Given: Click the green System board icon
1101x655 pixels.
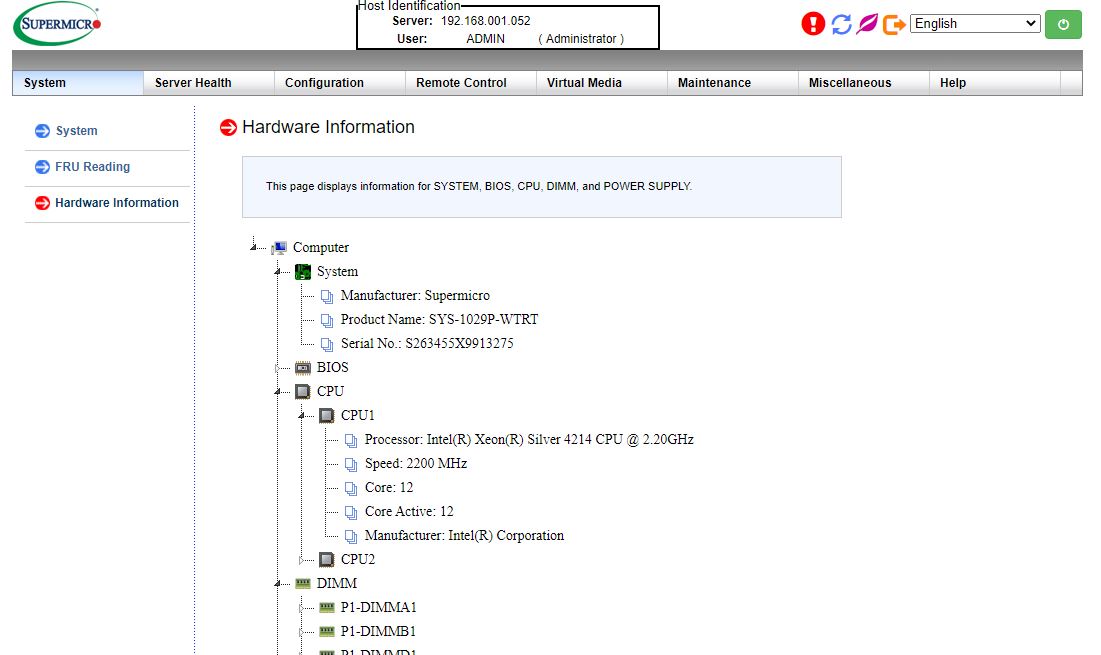Looking at the screenshot, I should coord(303,272).
